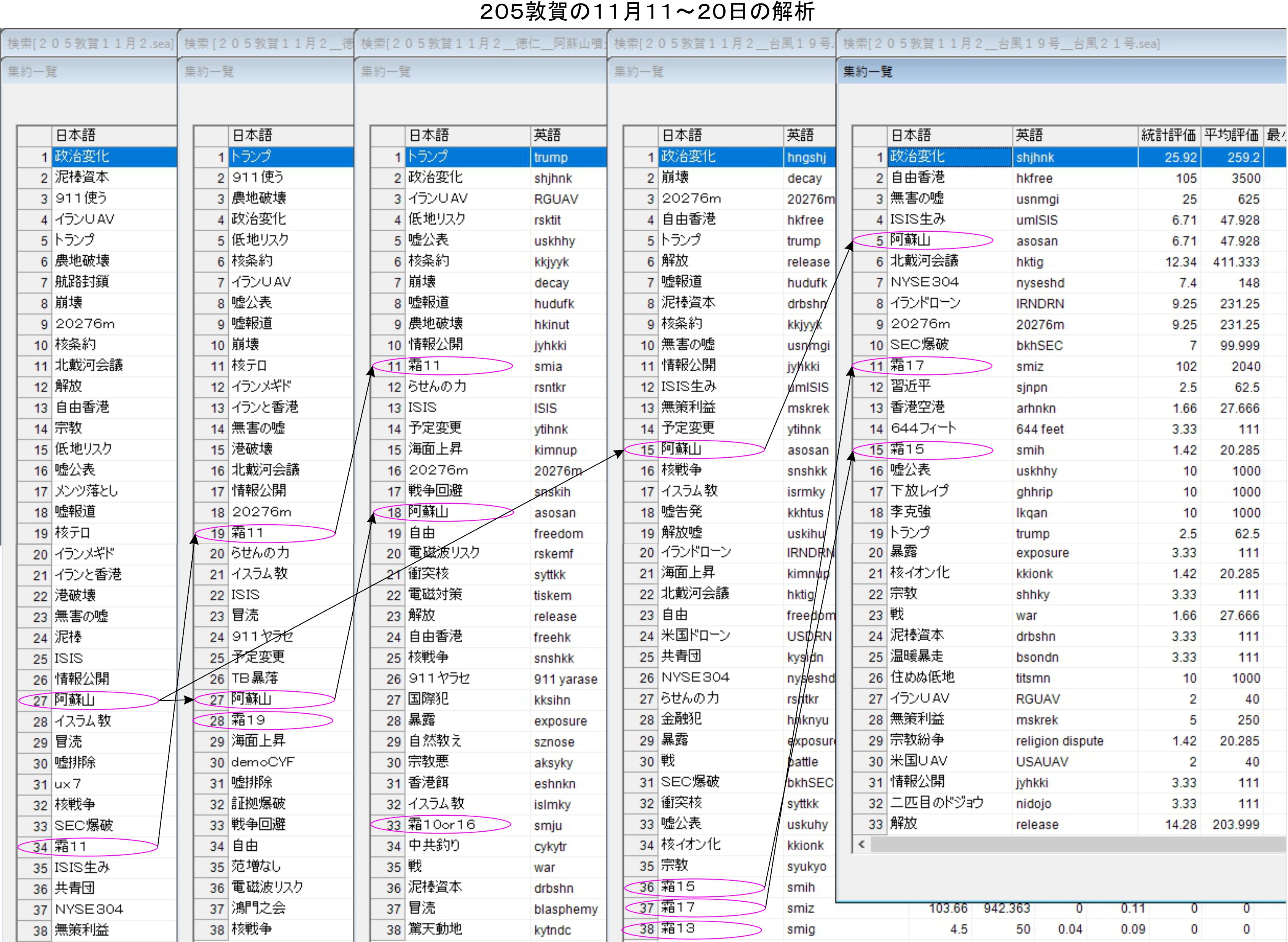Select the メンツ落とし row
This screenshot has width=1288, height=942.
tap(87, 491)
